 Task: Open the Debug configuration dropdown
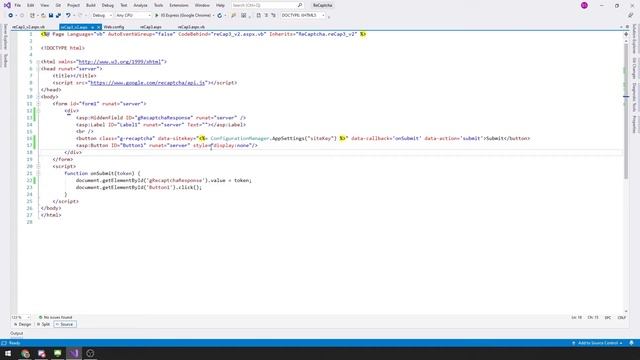click(102, 16)
